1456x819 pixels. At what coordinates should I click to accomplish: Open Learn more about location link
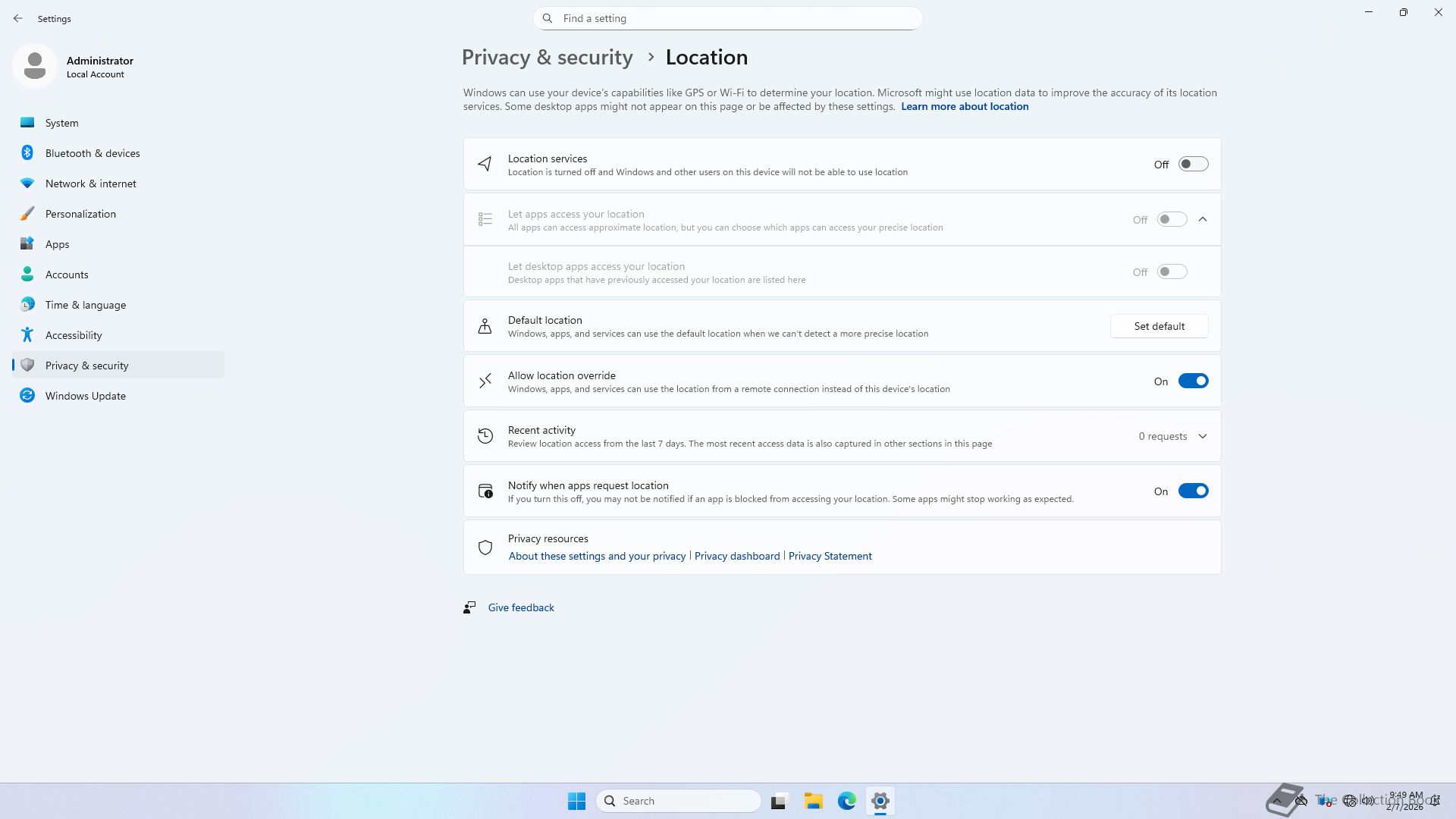(965, 107)
